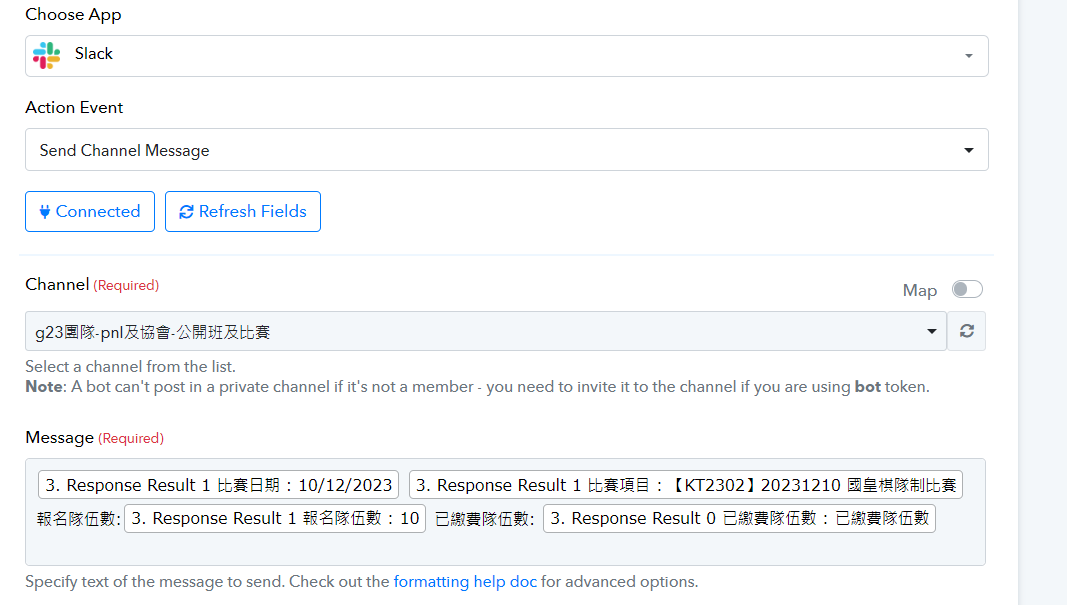
Task: Click 'Select a channel from the list' hint
Action: (131, 366)
